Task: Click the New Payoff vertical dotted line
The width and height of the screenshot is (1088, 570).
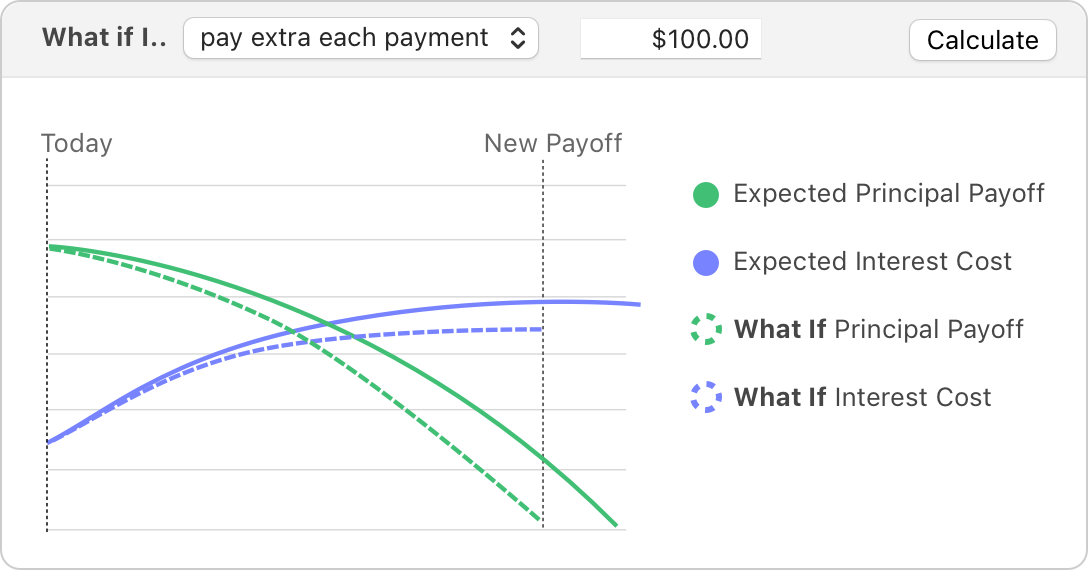Action: point(543,344)
